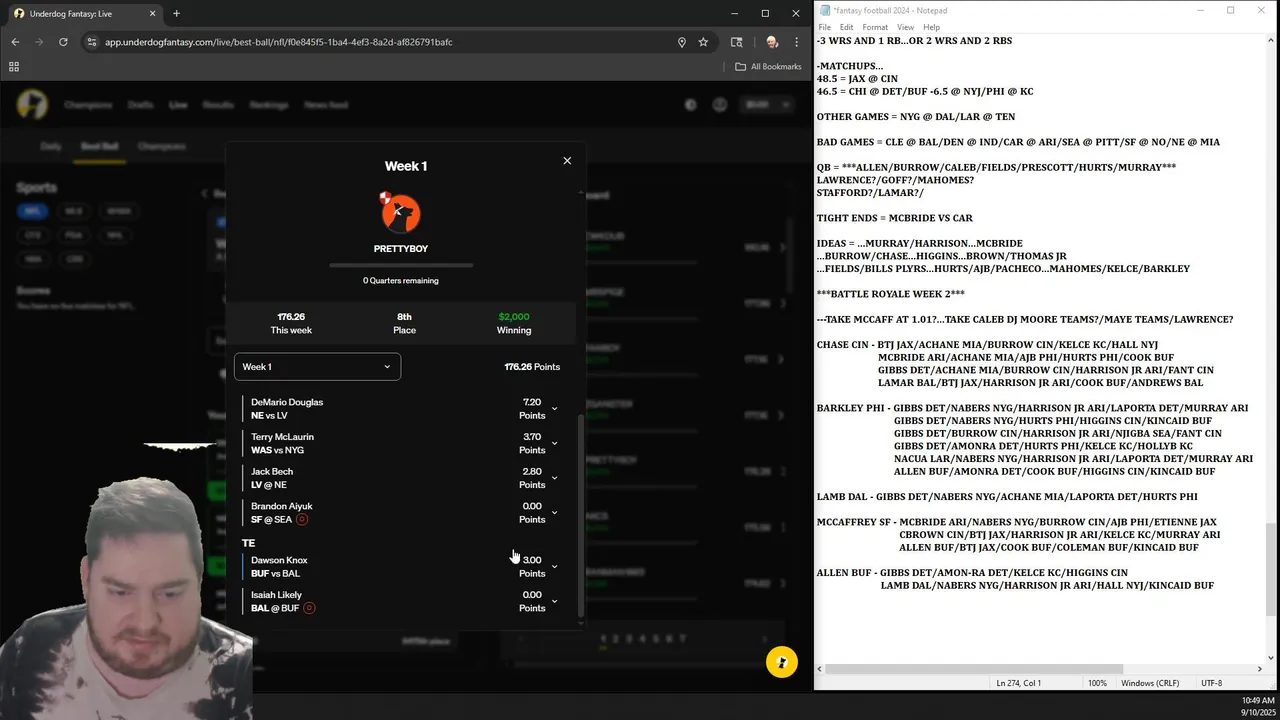Open the All Bookmarks folder
Viewport: 1280px width, 720px height.
click(x=768, y=67)
